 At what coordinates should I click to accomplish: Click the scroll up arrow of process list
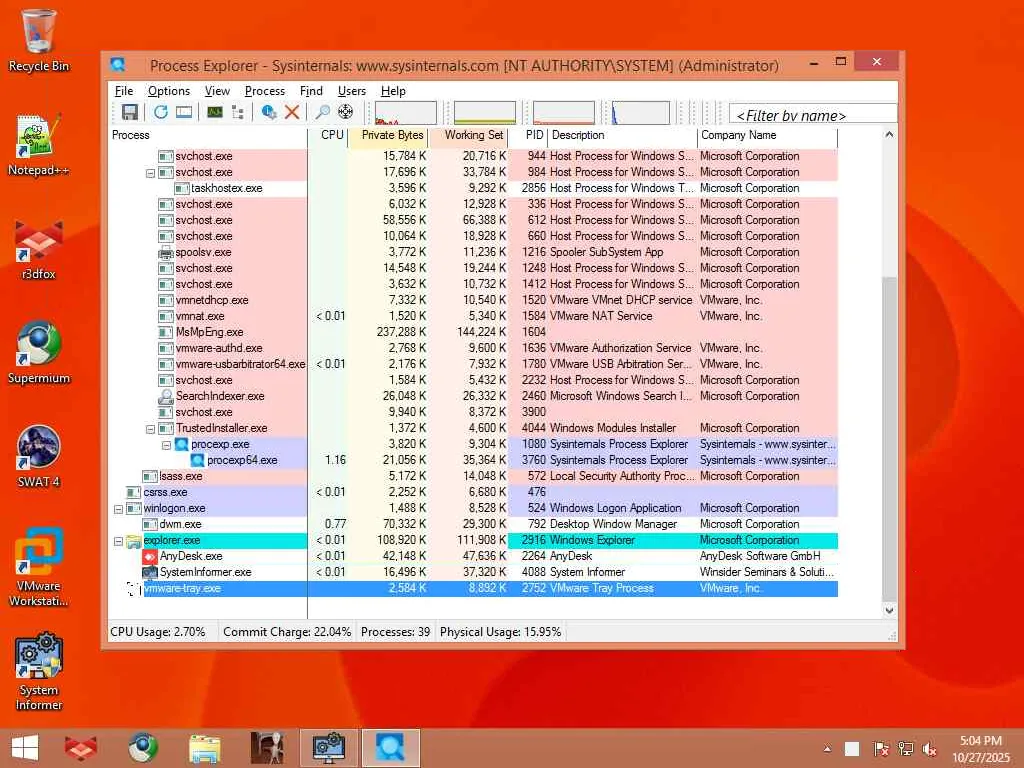tap(889, 135)
